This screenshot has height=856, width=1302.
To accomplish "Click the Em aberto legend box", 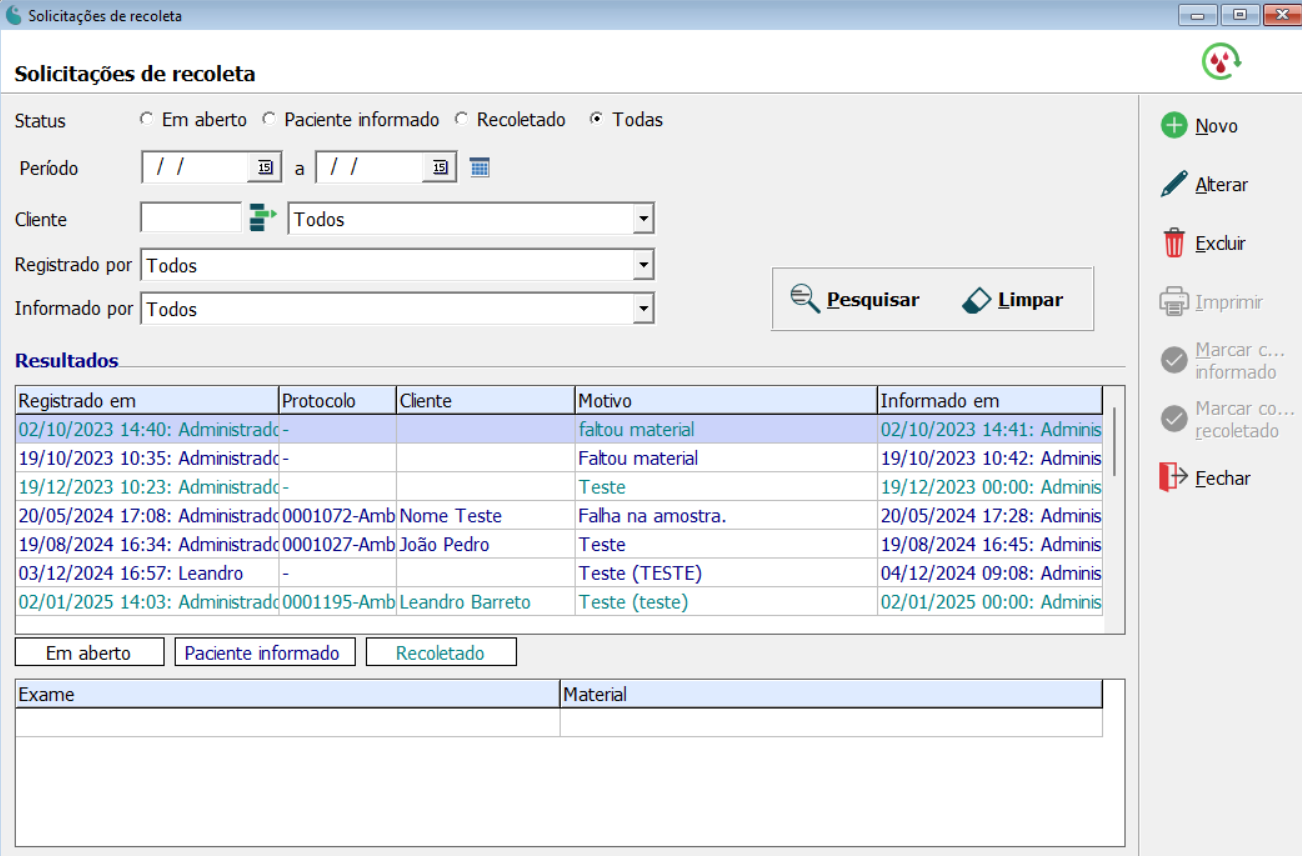I will pyautogui.click(x=89, y=653).
